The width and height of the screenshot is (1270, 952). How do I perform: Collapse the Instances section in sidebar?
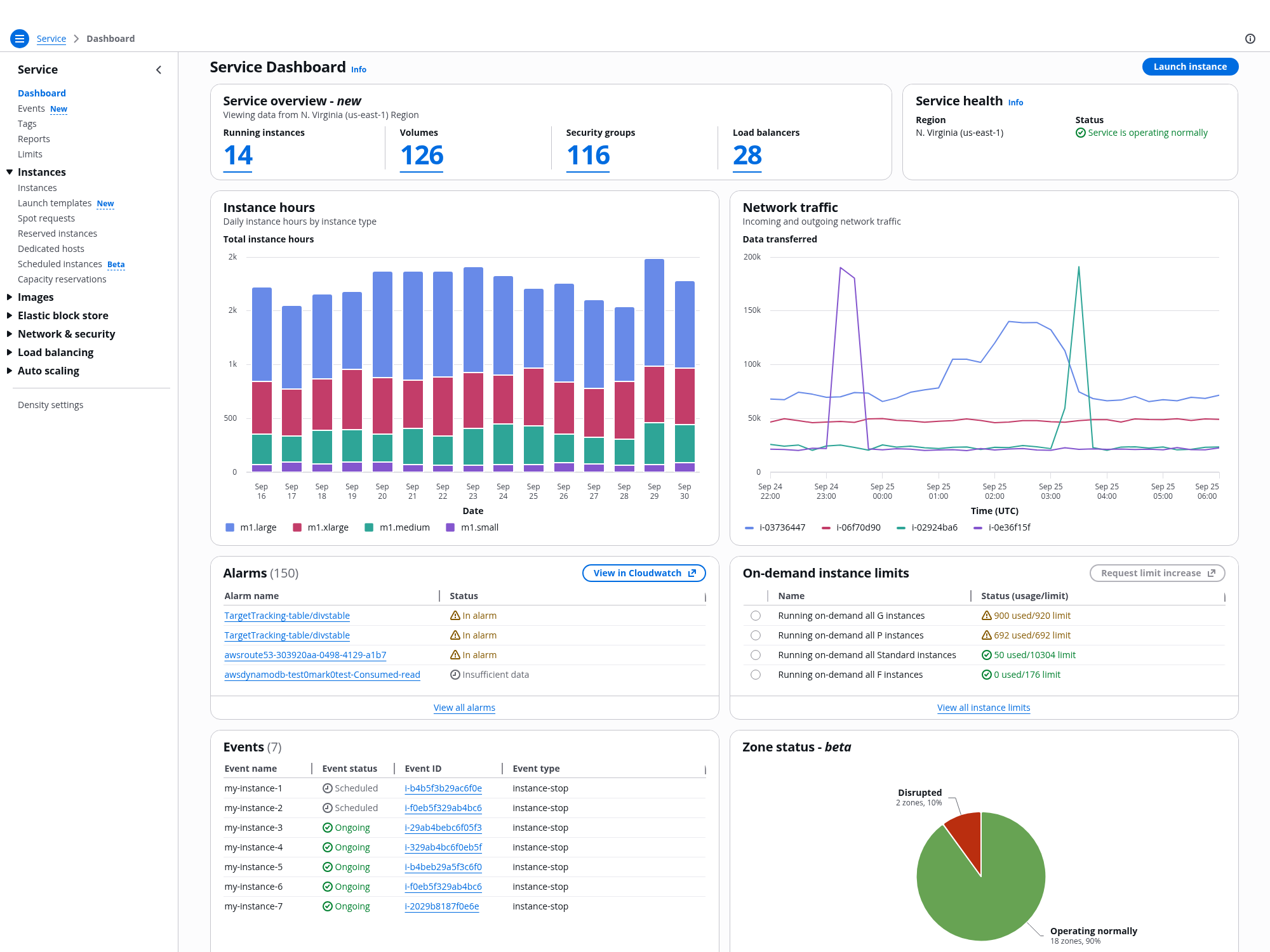tap(10, 172)
